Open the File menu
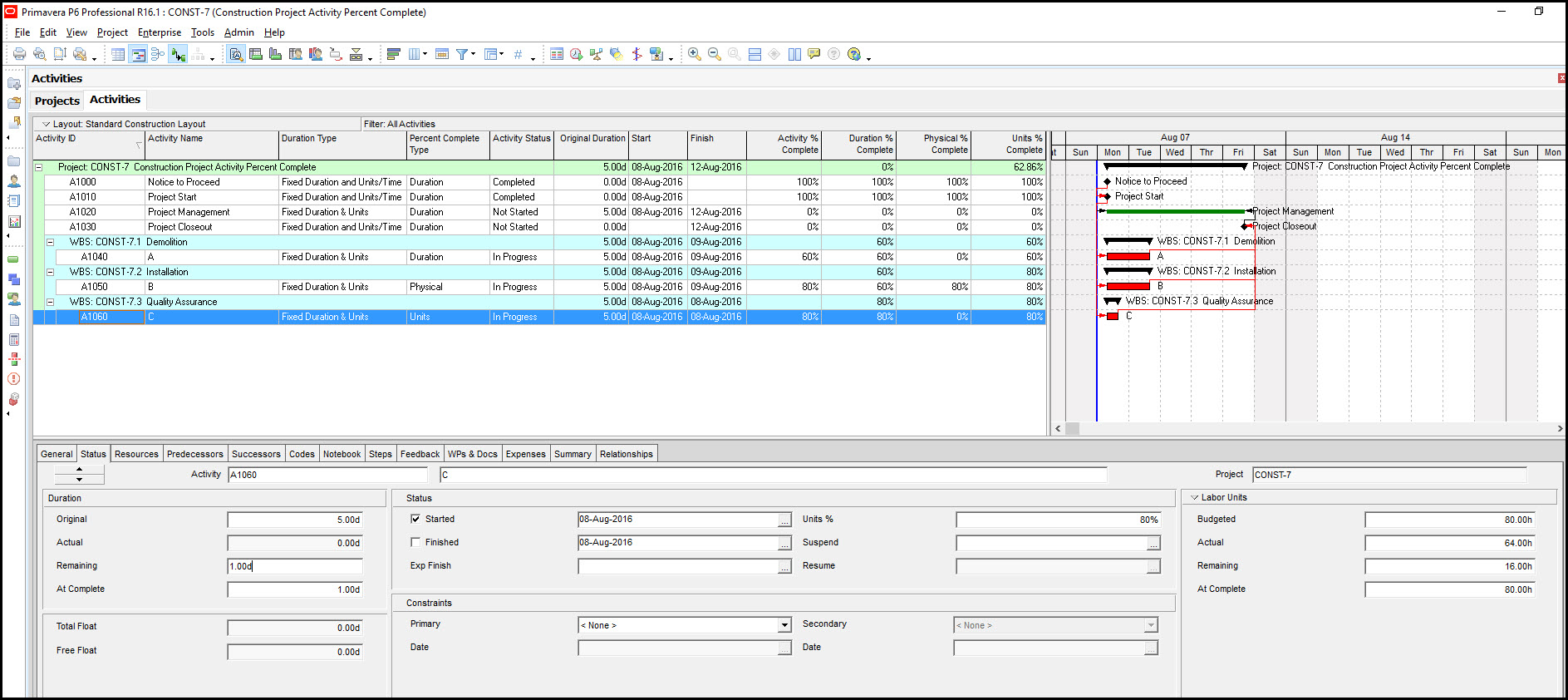The width and height of the screenshot is (1568, 700). [x=22, y=32]
